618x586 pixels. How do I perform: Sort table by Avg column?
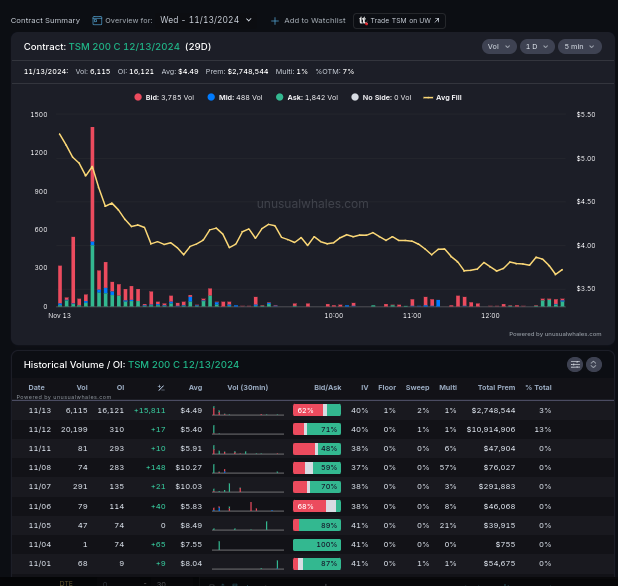(195, 387)
